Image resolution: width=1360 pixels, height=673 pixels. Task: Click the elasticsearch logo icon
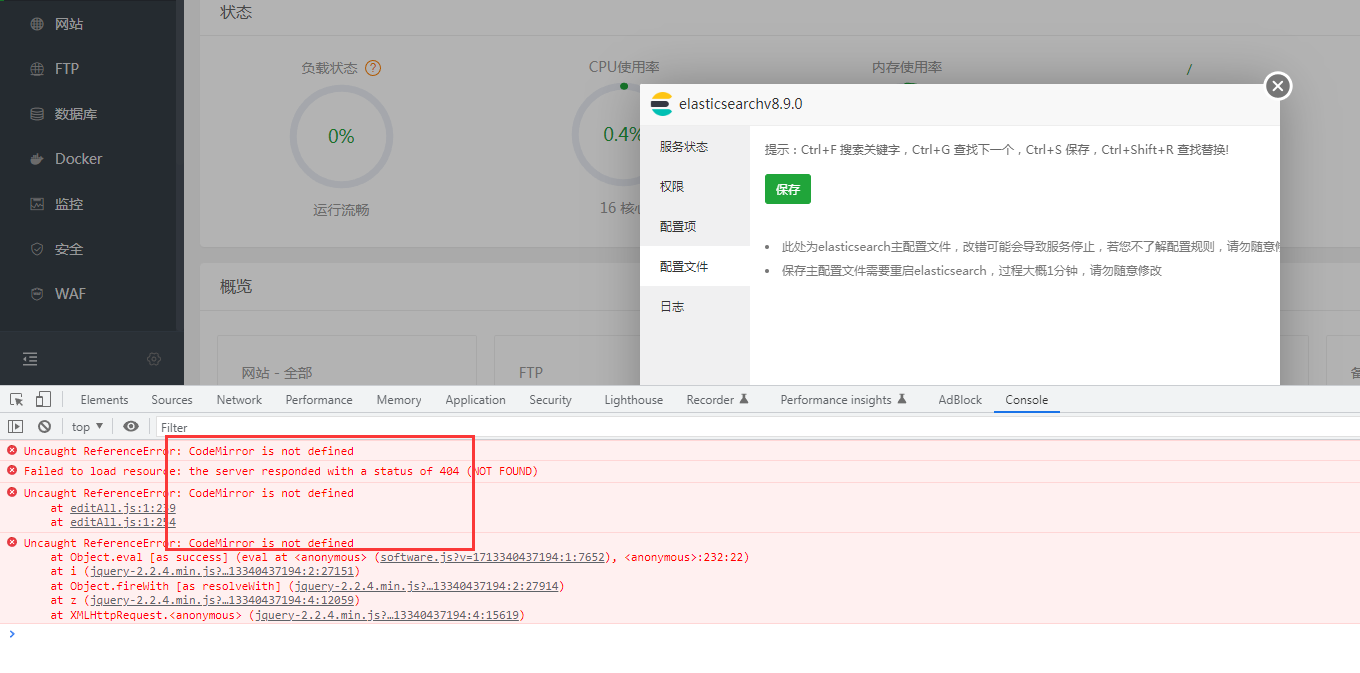pos(660,104)
